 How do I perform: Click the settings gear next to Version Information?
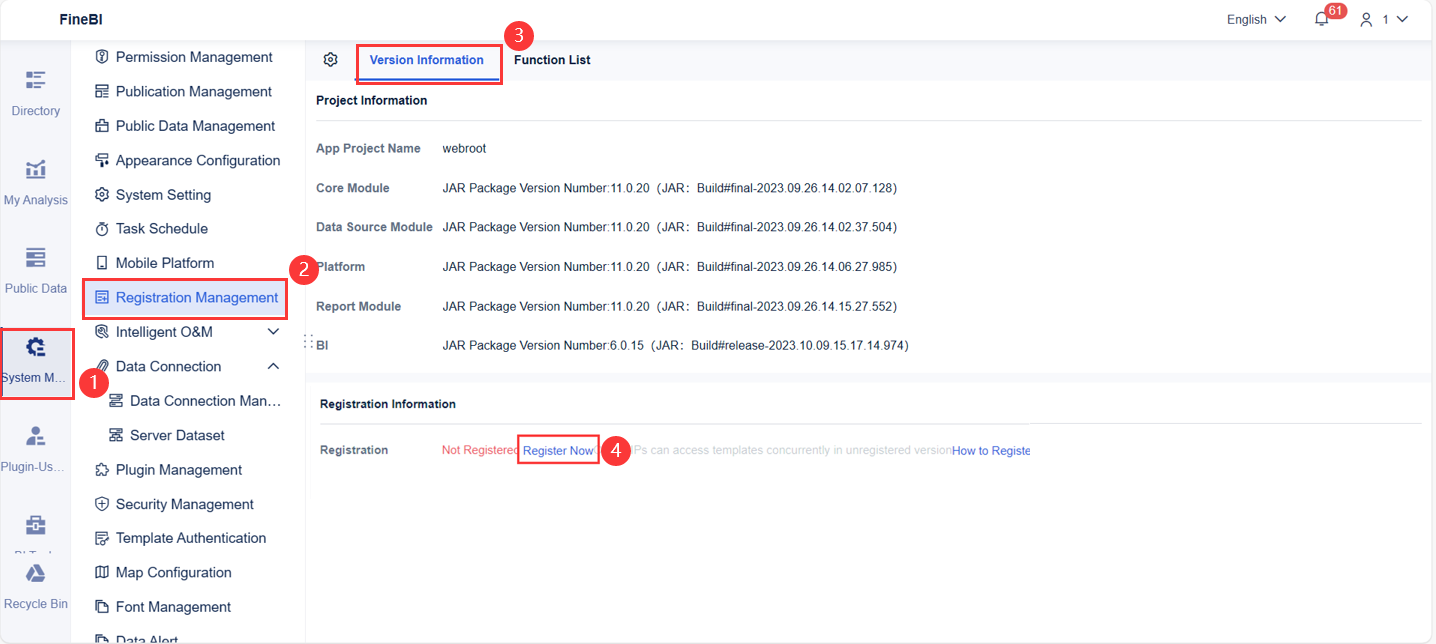point(330,60)
